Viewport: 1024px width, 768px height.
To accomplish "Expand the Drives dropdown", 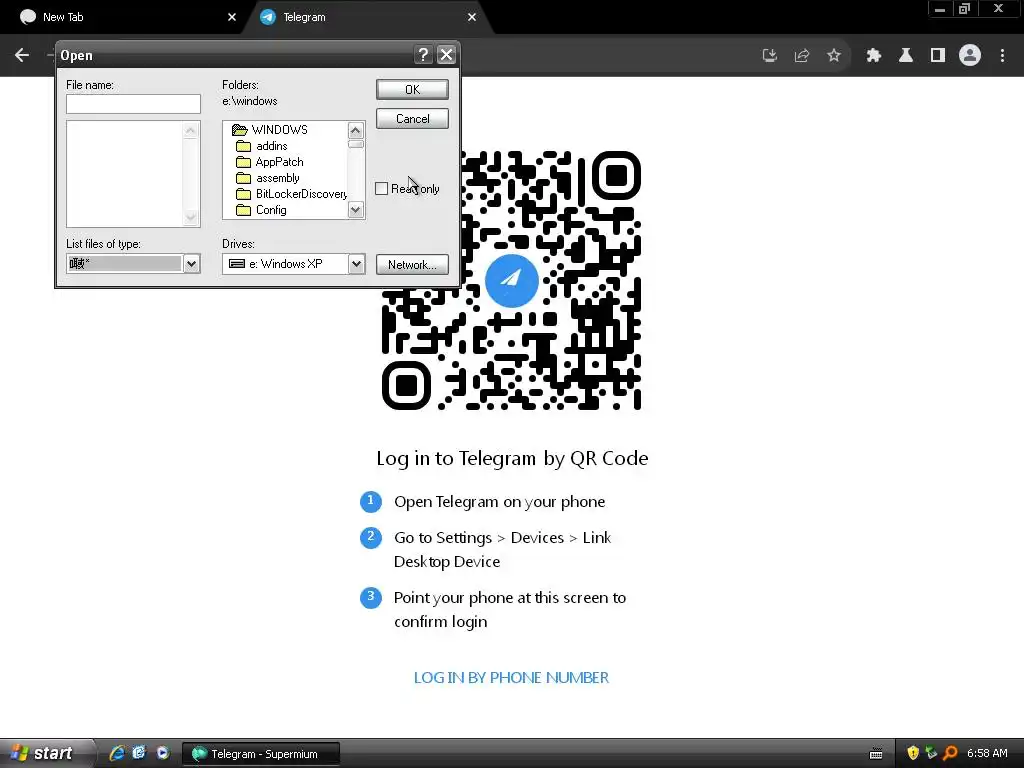I will coord(356,264).
